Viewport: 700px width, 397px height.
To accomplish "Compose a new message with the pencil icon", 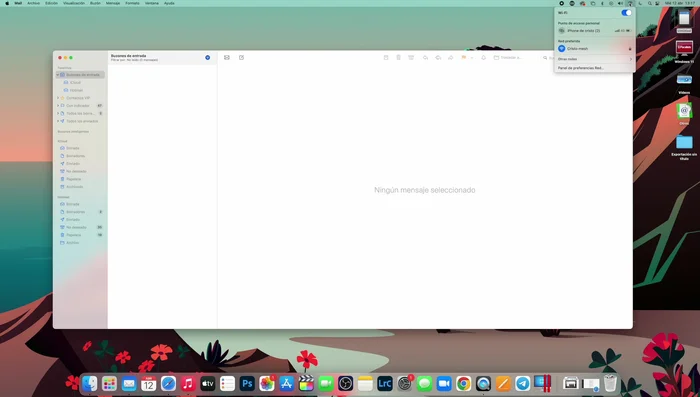I will pyautogui.click(x=242, y=58).
